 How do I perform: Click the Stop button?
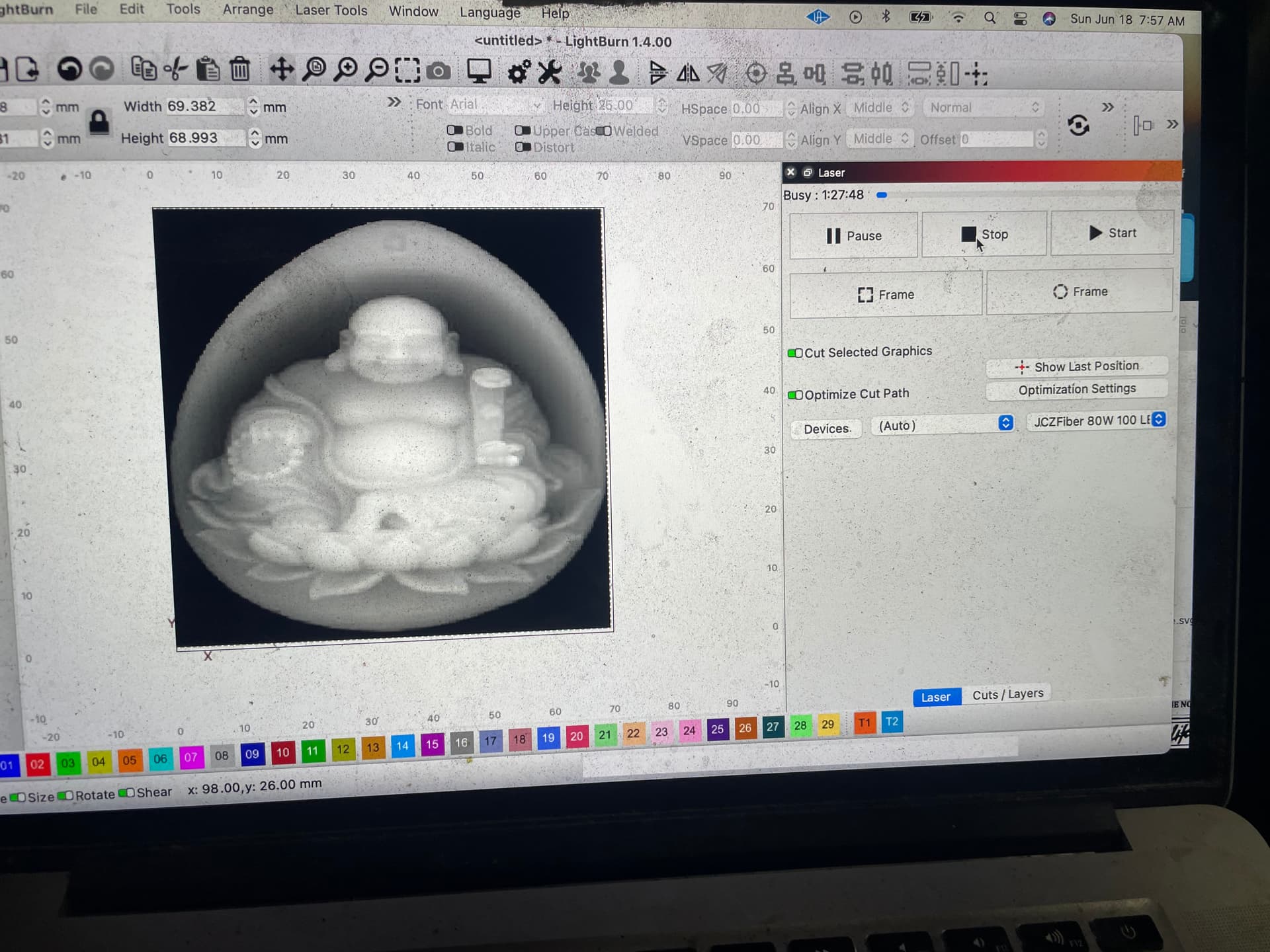[984, 234]
